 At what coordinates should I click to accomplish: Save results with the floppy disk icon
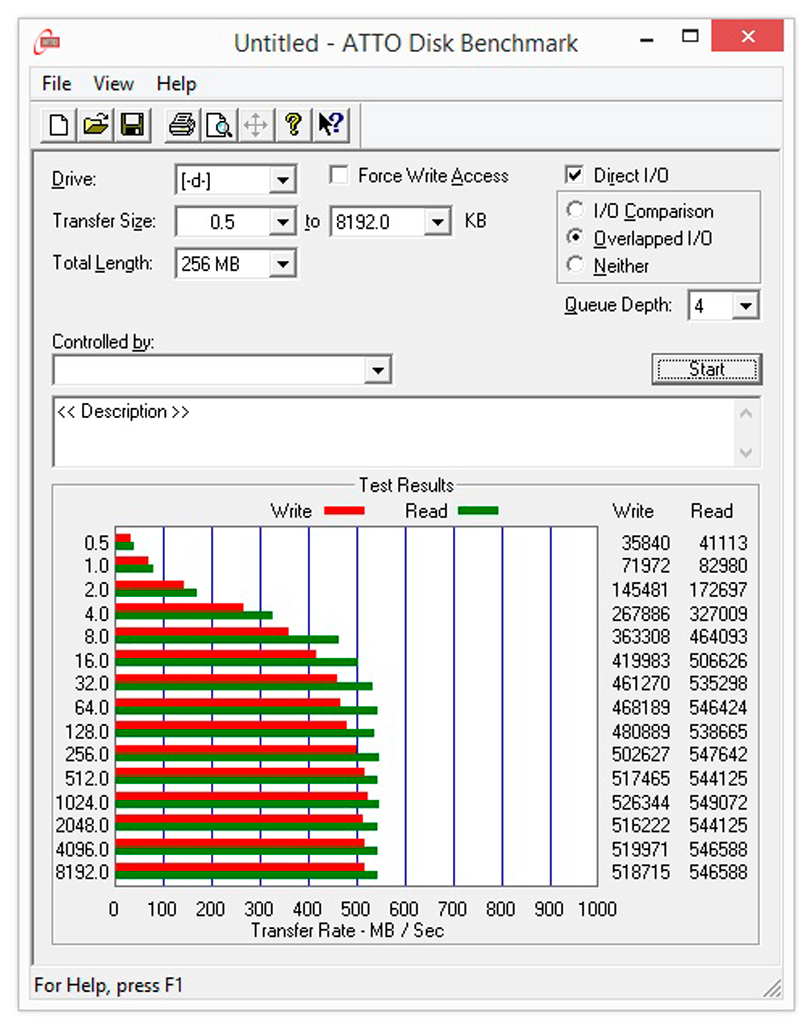click(x=131, y=125)
